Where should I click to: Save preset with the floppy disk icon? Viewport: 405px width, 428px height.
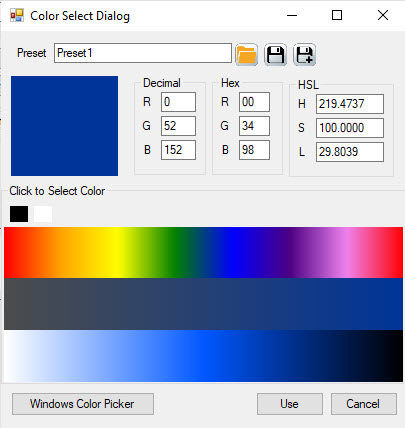(x=275, y=54)
